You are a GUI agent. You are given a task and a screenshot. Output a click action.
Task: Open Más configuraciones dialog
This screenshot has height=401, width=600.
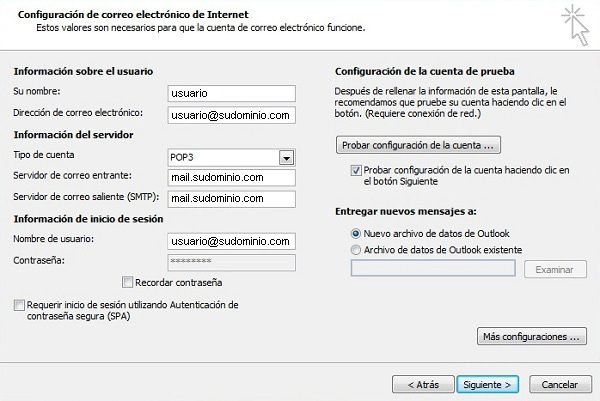pos(532,336)
